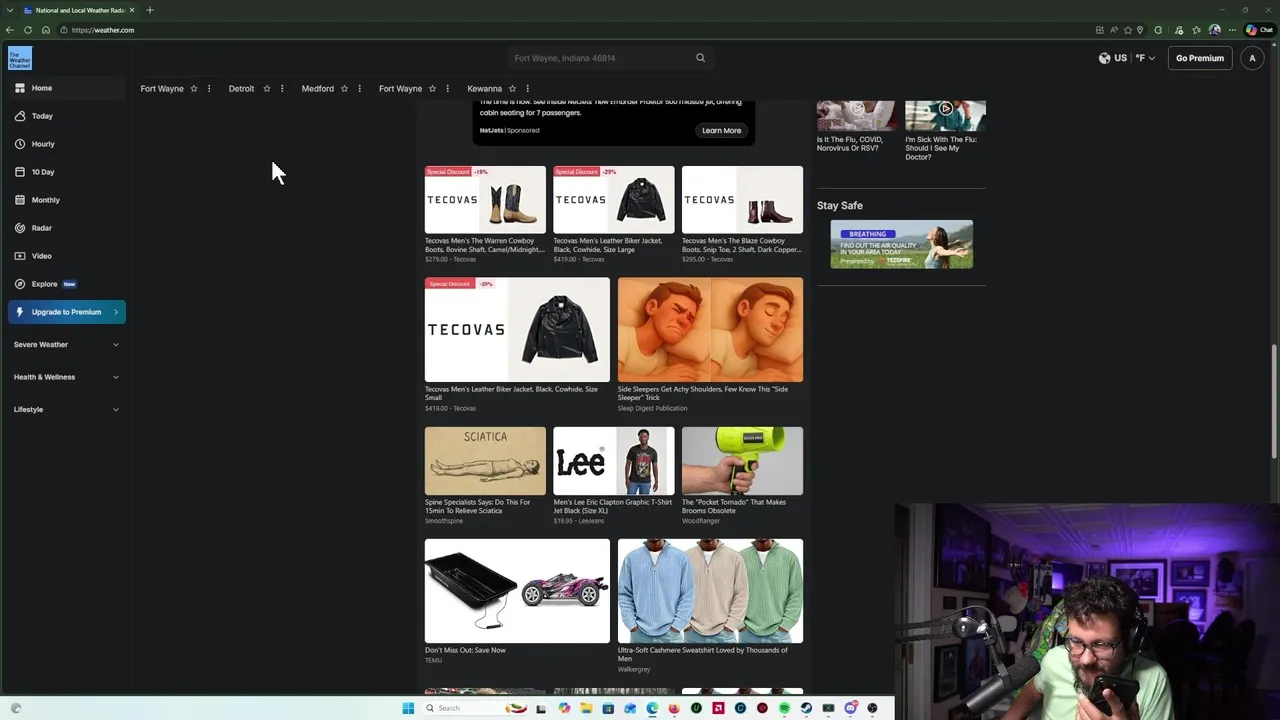Click the Explore compass icon in the sidebar
This screenshot has width=1280, height=720.
(x=20, y=284)
